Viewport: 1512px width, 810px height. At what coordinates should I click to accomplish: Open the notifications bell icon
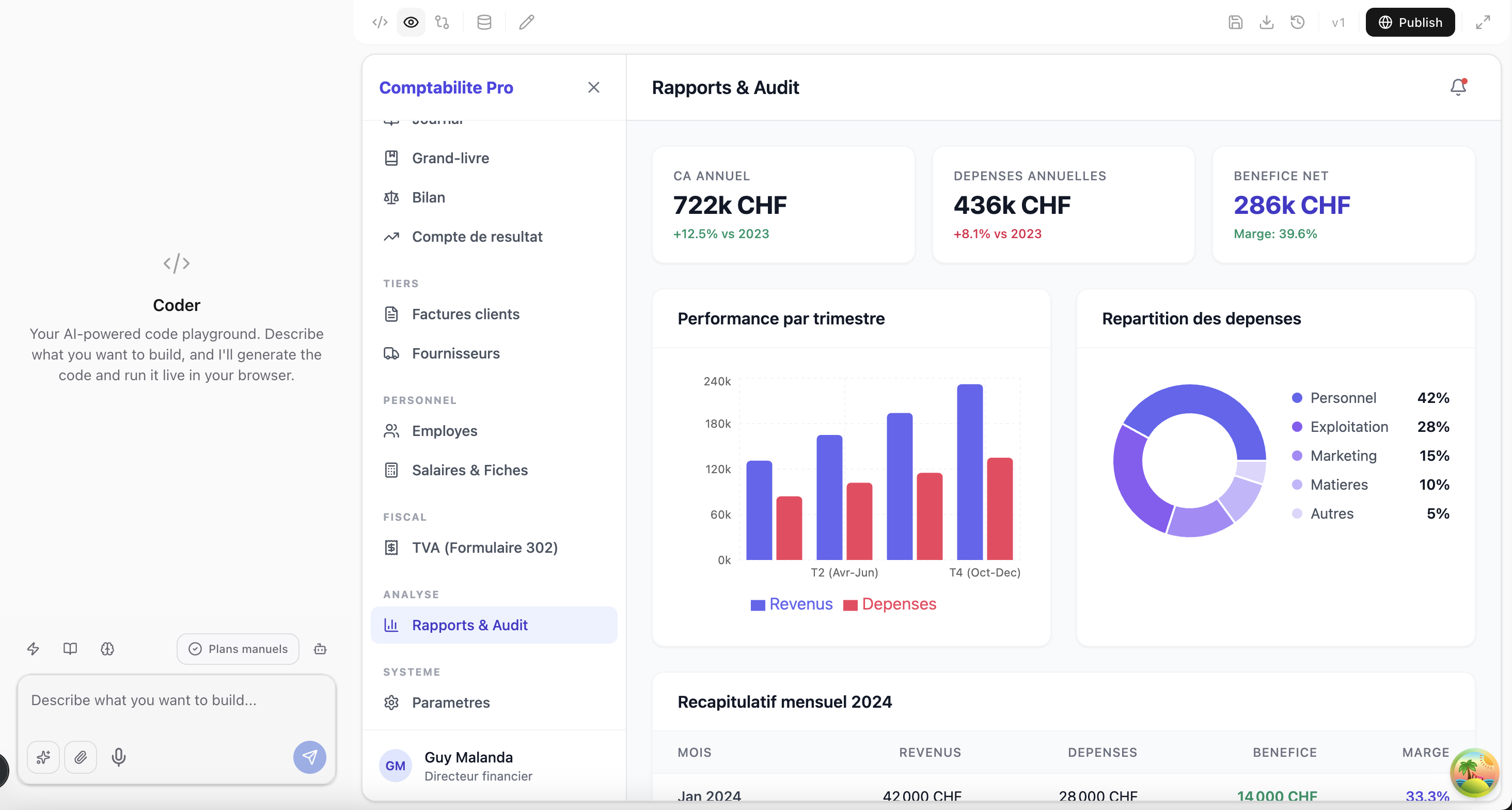(x=1458, y=87)
